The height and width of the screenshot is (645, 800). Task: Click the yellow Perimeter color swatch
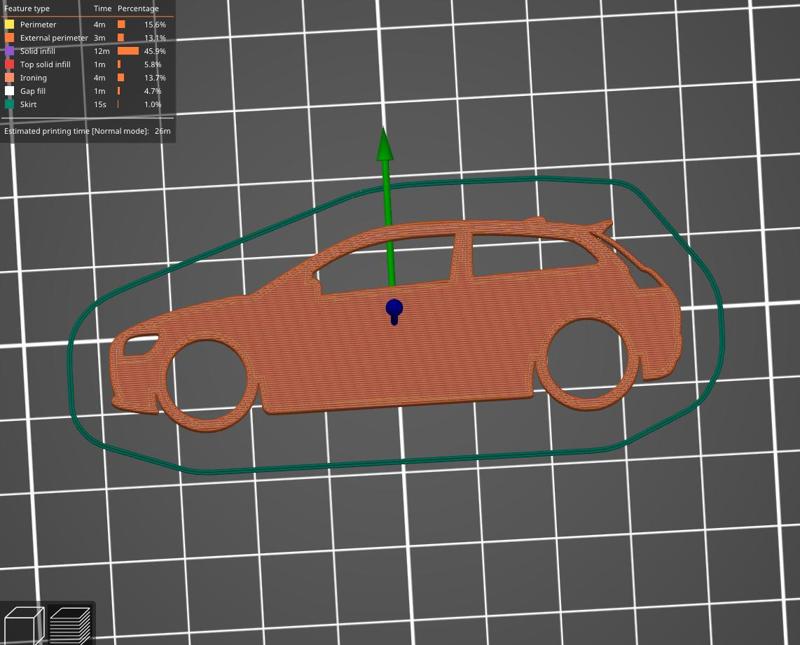coord(10,24)
